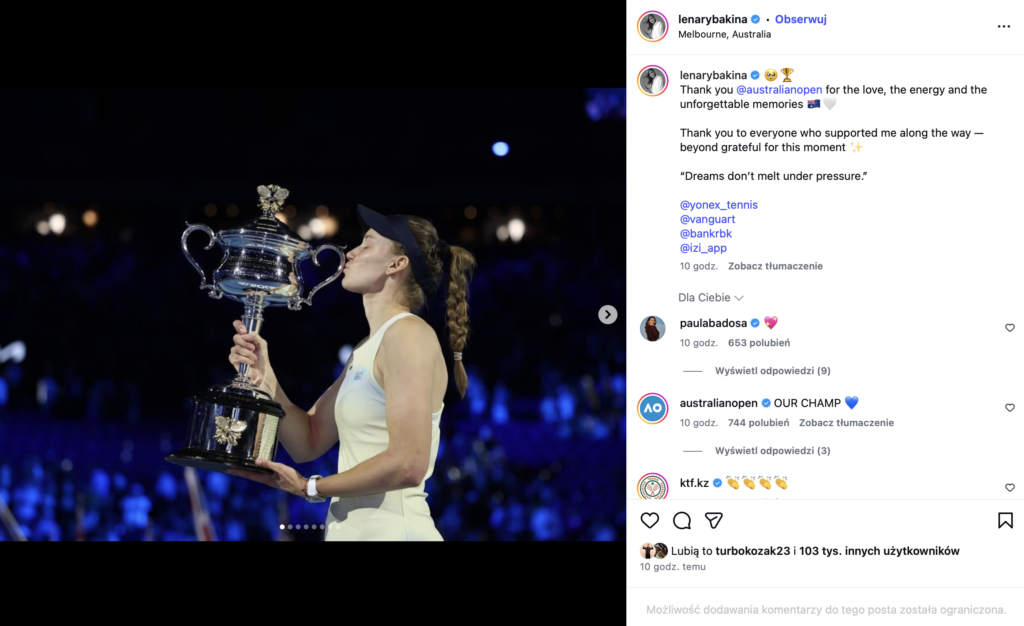Viewport: 1024px width, 626px height.
Task: Open the @australianopen mention link
Action: [x=779, y=90]
